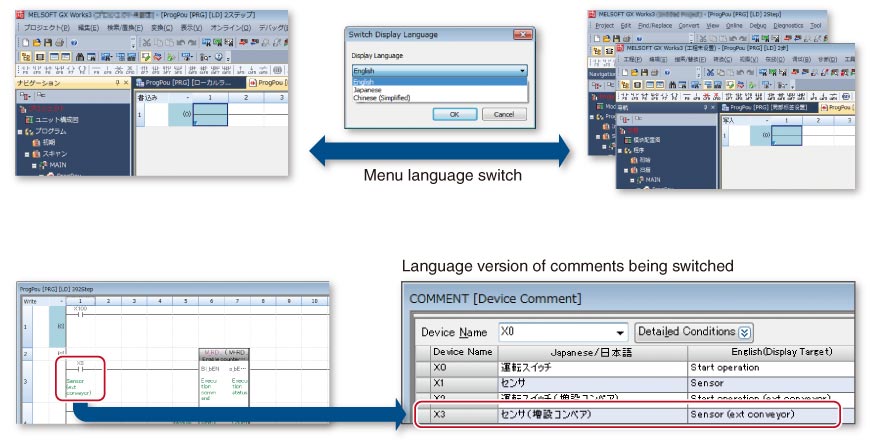Expand the Detailed Conditions section

pos(745,332)
